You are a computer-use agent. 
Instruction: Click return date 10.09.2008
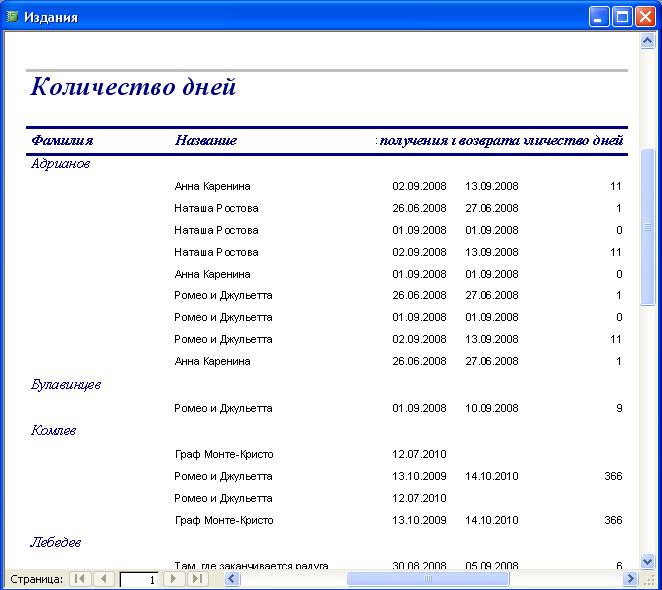pyautogui.click(x=492, y=408)
